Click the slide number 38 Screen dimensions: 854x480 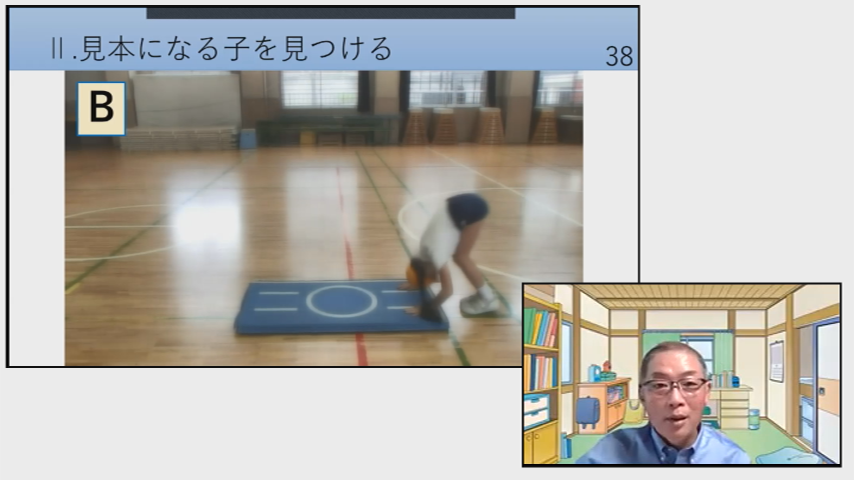(x=619, y=56)
